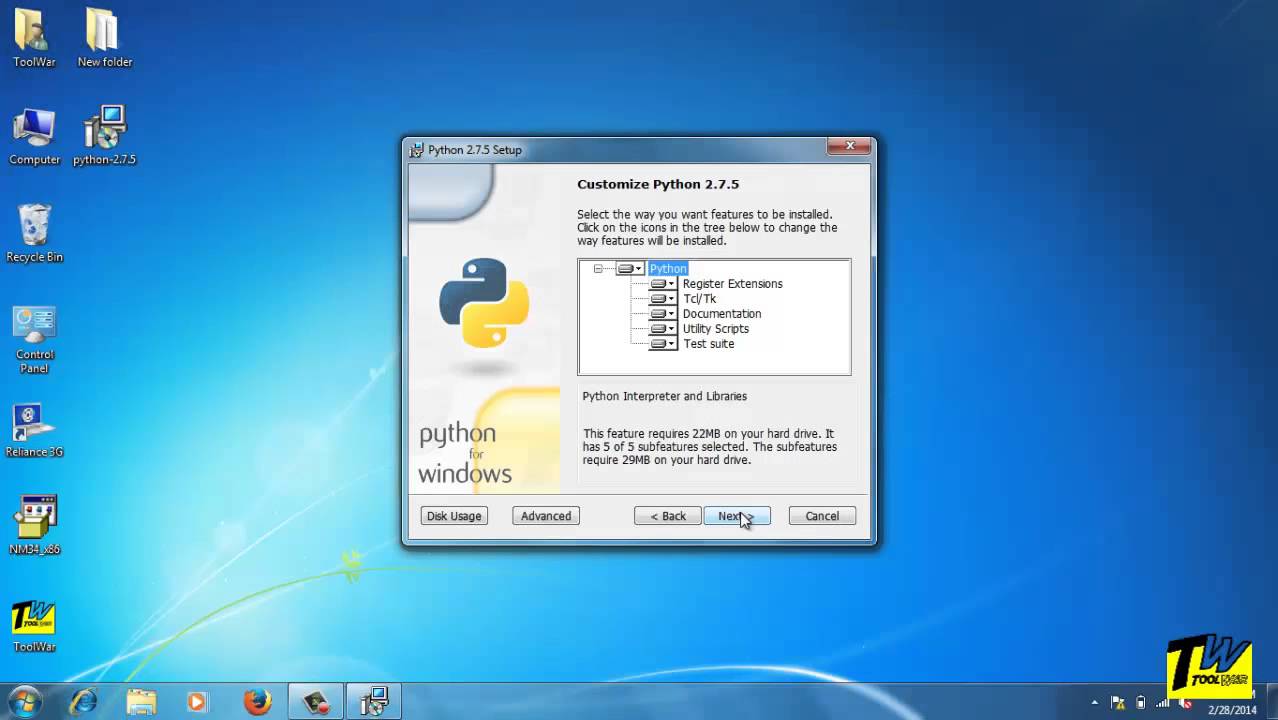Viewport: 1278px width, 720px height.
Task: Open the Utility Scripts feature dropdown
Action: click(x=663, y=329)
